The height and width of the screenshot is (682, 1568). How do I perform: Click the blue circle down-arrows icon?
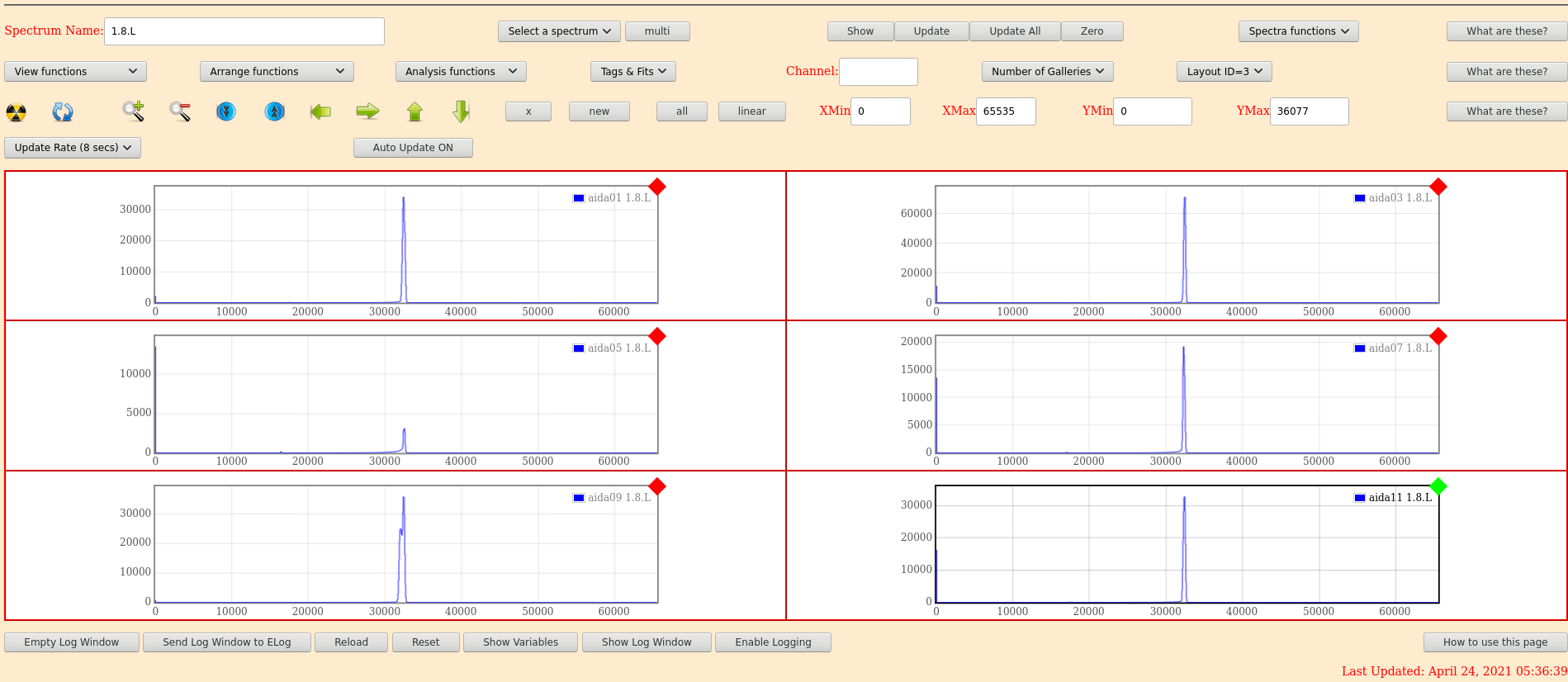tap(226, 111)
